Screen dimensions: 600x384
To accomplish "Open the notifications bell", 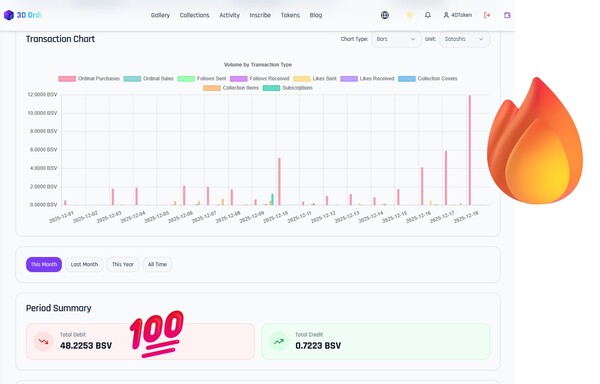I will [x=428, y=15].
